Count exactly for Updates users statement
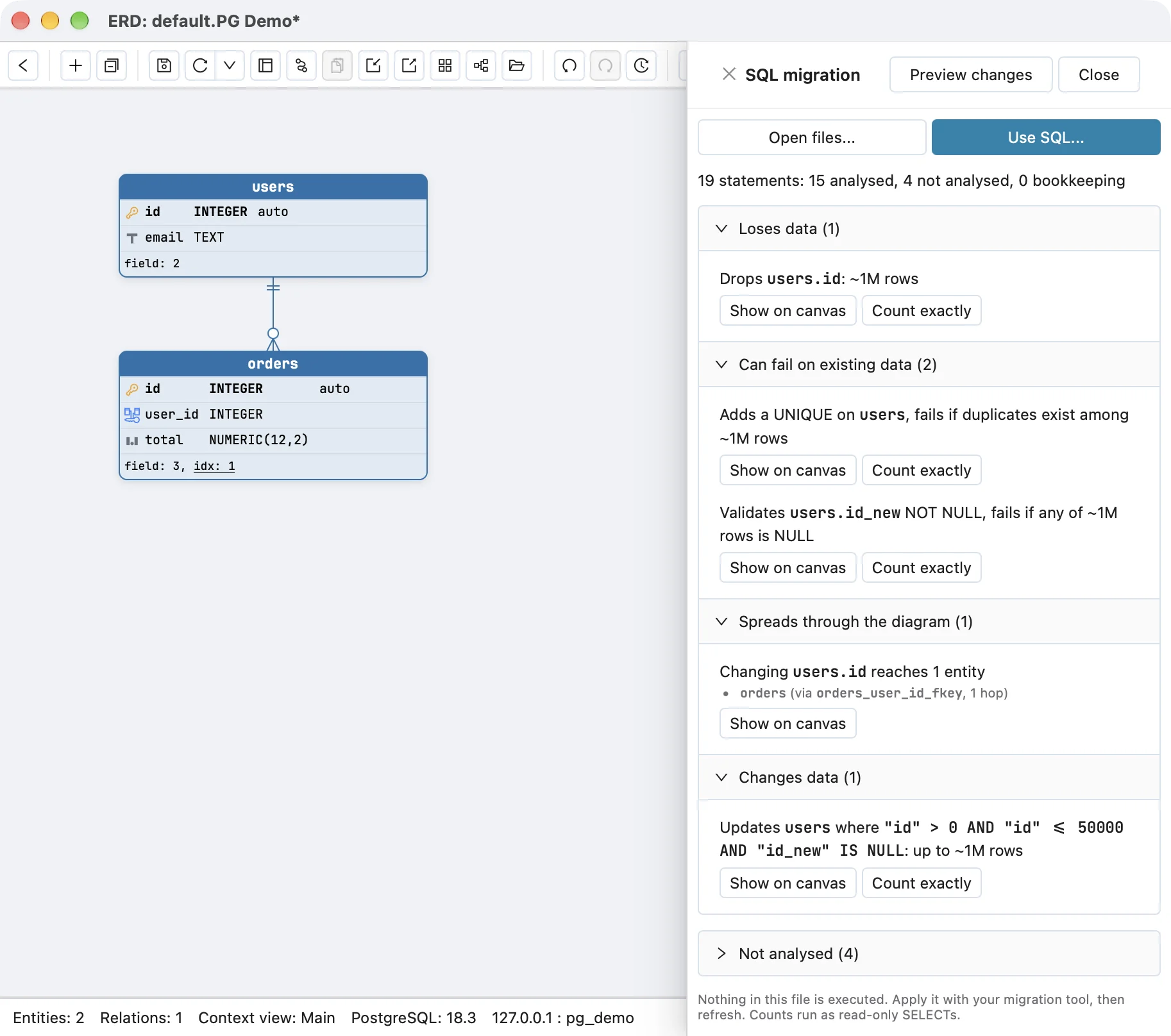Viewport: 1171px width, 1036px height. (922, 883)
